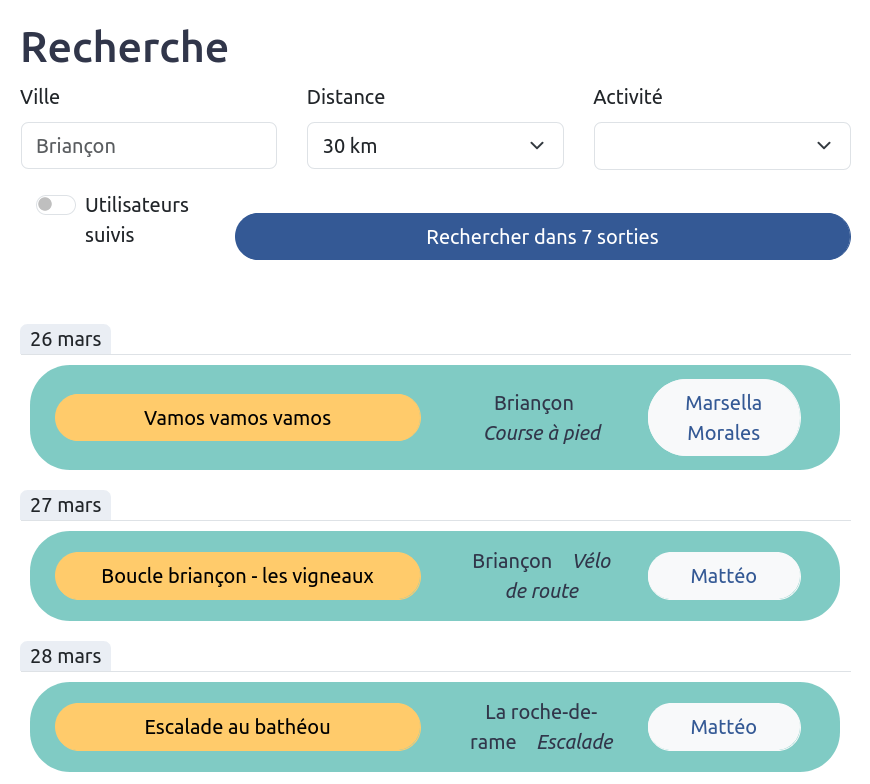This screenshot has height=784, width=870.
Task: Clear the Briançon city field
Action: coord(148,145)
